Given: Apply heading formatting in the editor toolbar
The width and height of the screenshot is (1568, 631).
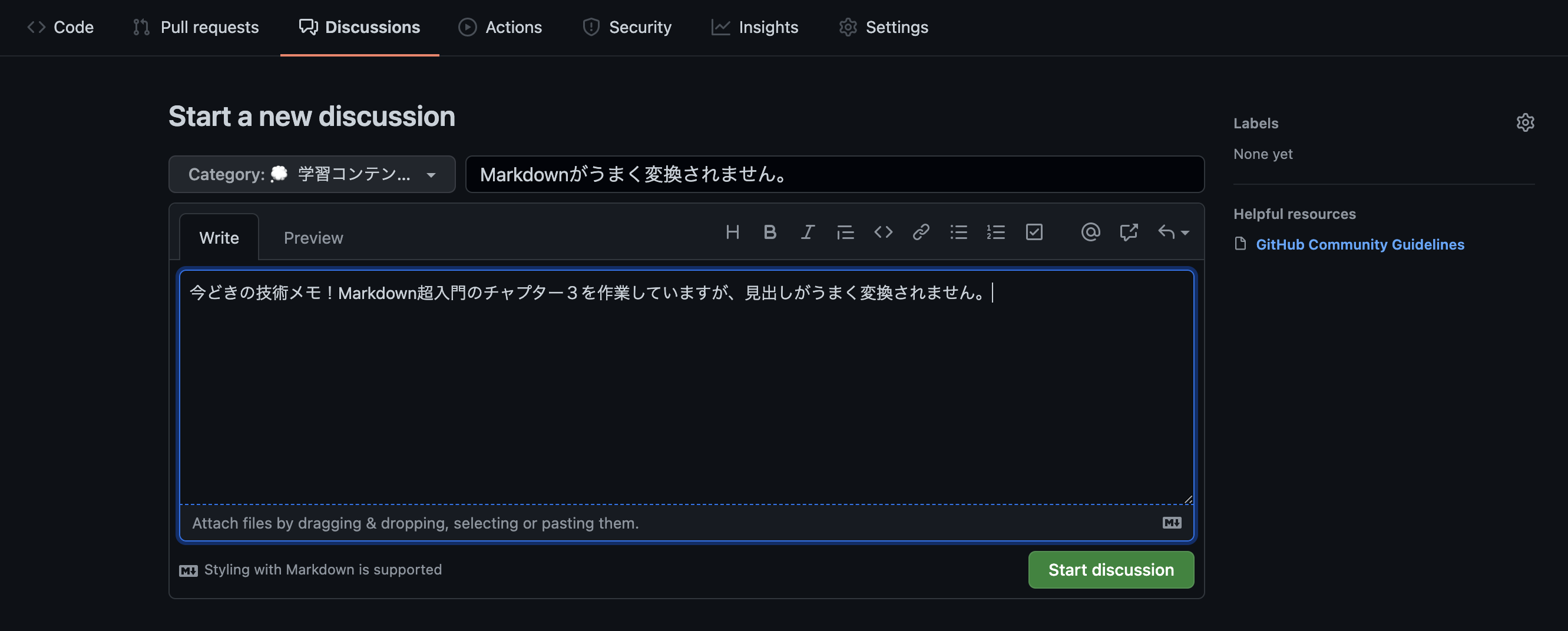Looking at the screenshot, I should (x=733, y=233).
